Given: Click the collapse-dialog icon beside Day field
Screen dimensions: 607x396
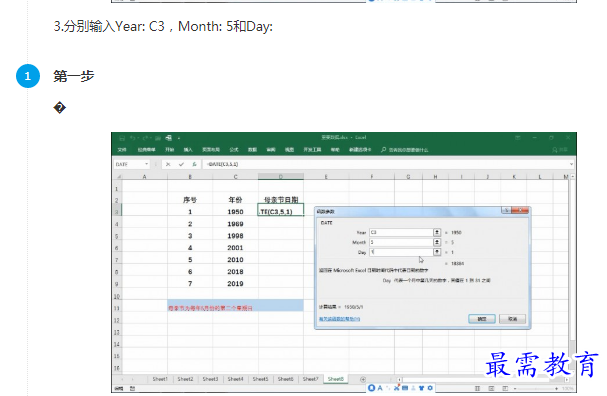Looking at the screenshot, I should click(x=437, y=252).
